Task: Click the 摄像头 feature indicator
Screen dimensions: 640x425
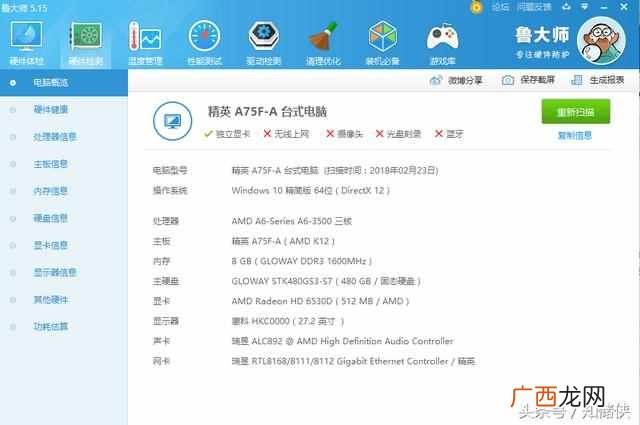Action: tap(344, 134)
